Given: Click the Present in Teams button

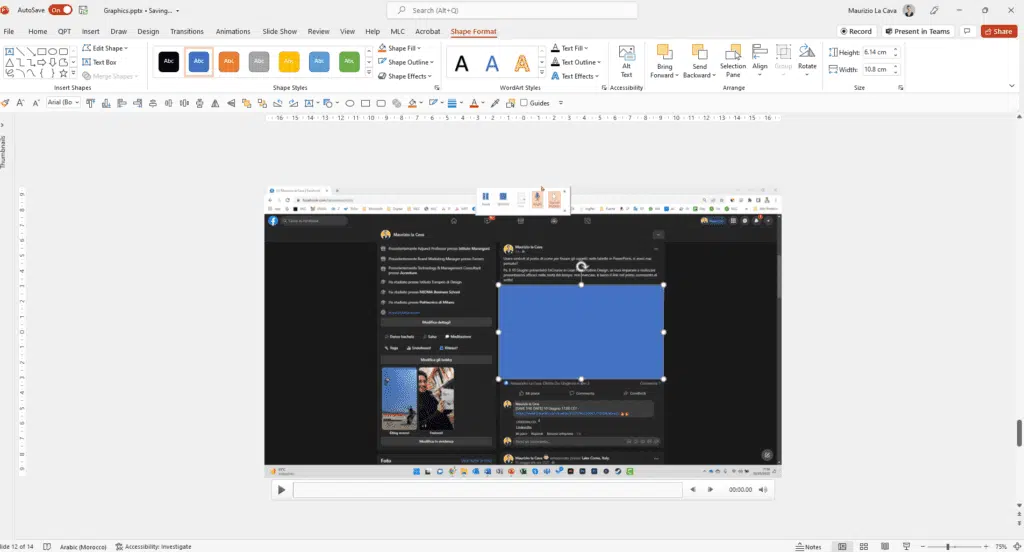Looking at the screenshot, I should pos(918,31).
